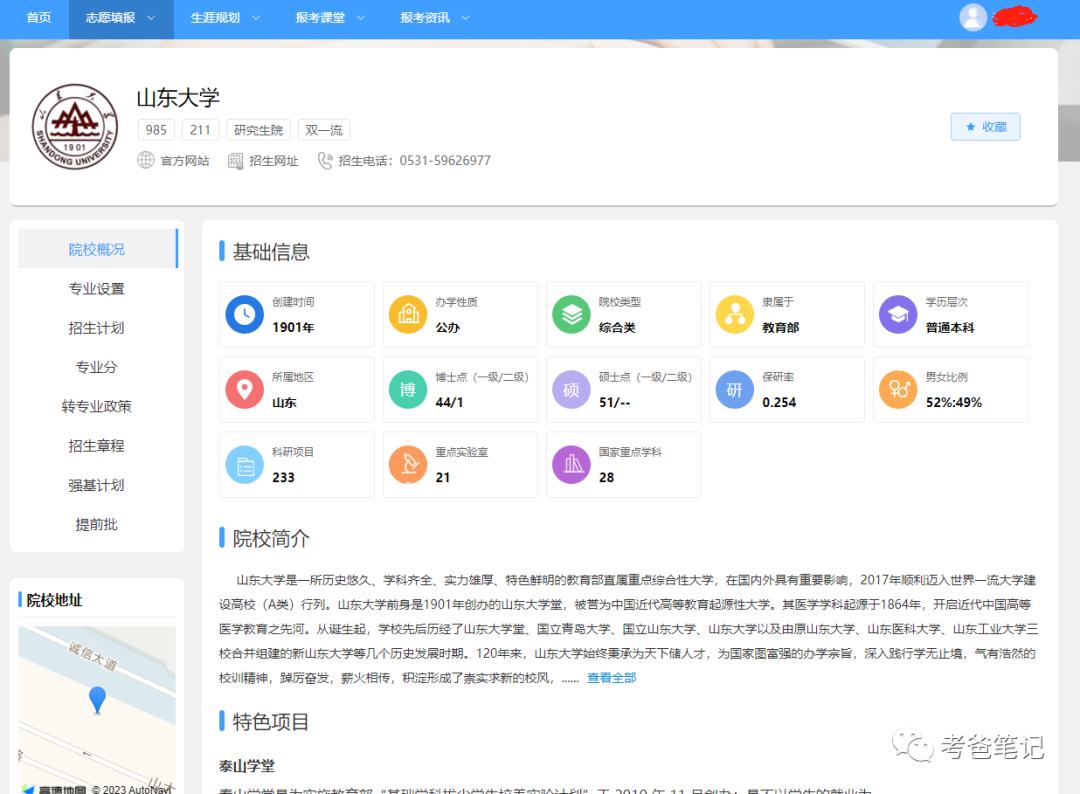Screen dimensions: 1080x794
Task: Click the 硕 icon for master programs
Action: (x=571, y=389)
